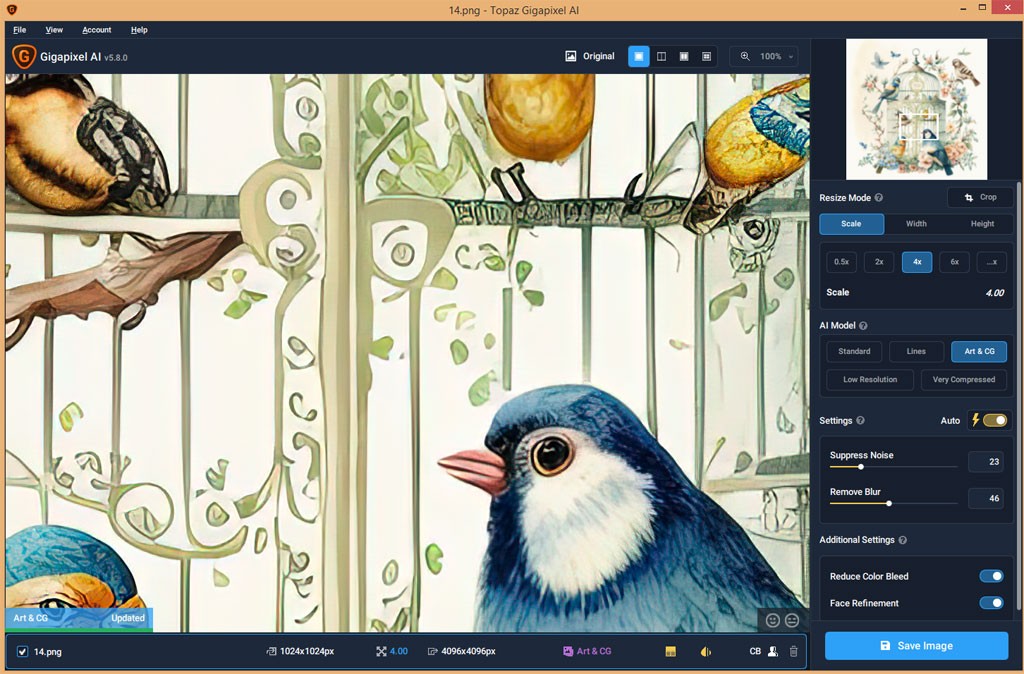Select the split view icon

click(662, 57)
